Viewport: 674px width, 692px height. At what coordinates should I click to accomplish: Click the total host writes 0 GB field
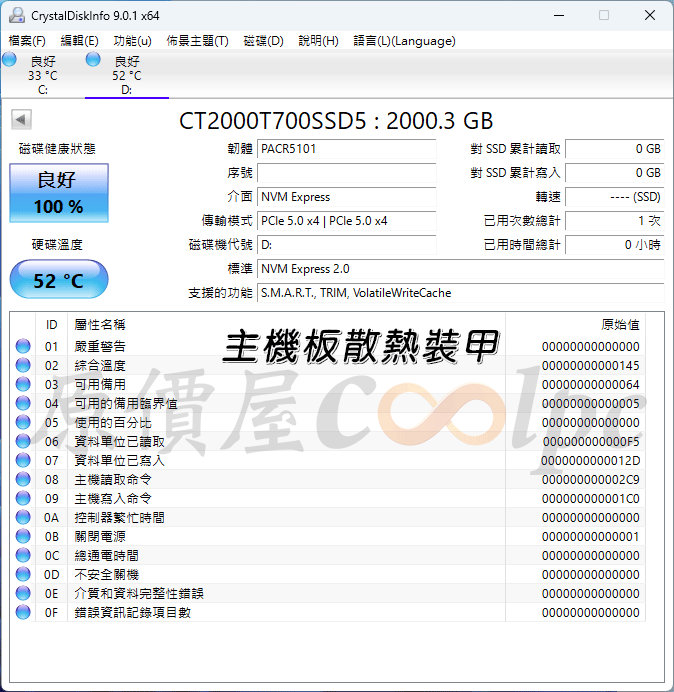click(x=614, y=173)
